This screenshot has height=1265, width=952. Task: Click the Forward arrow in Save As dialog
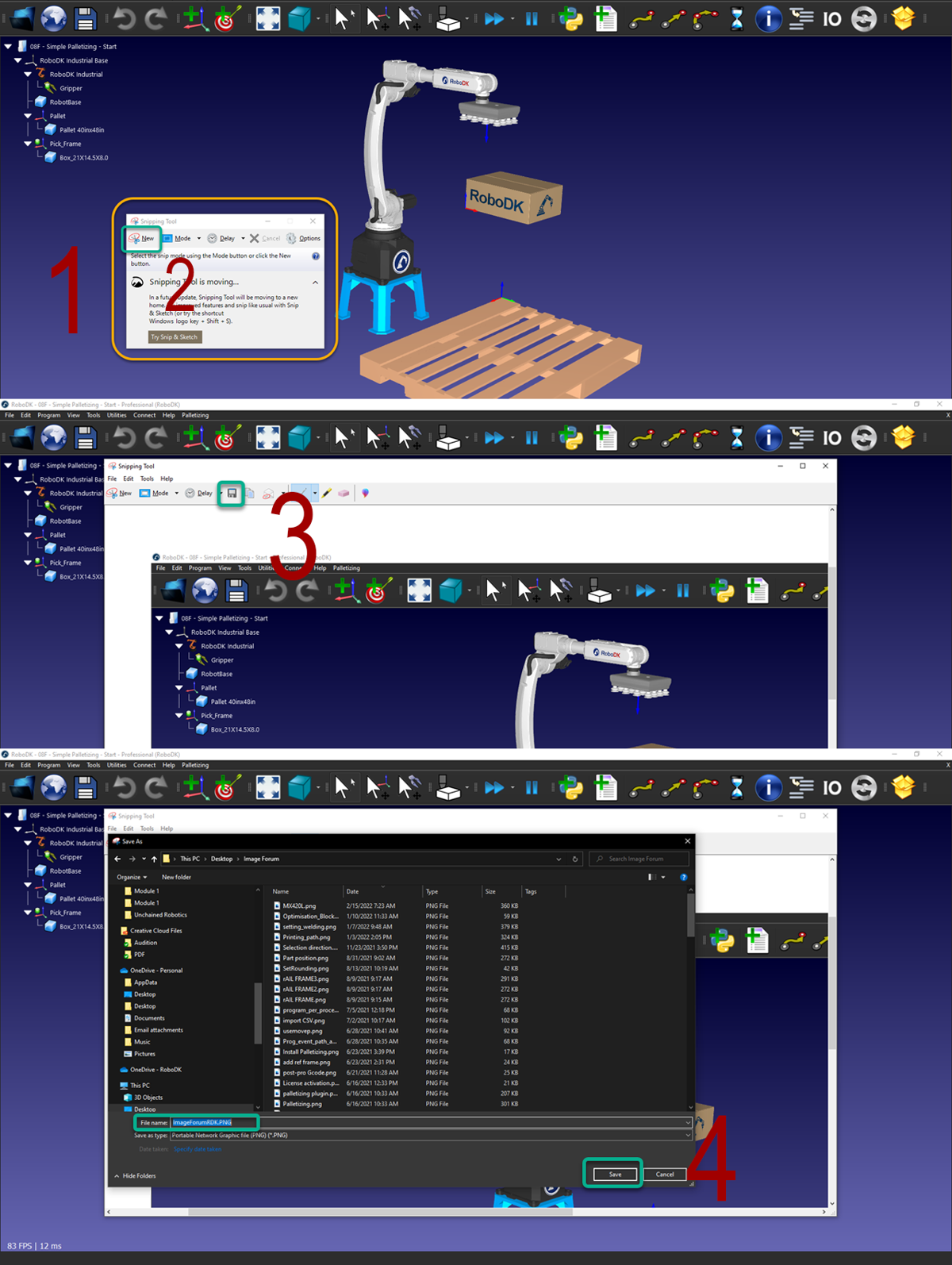(x=132, y=859)
